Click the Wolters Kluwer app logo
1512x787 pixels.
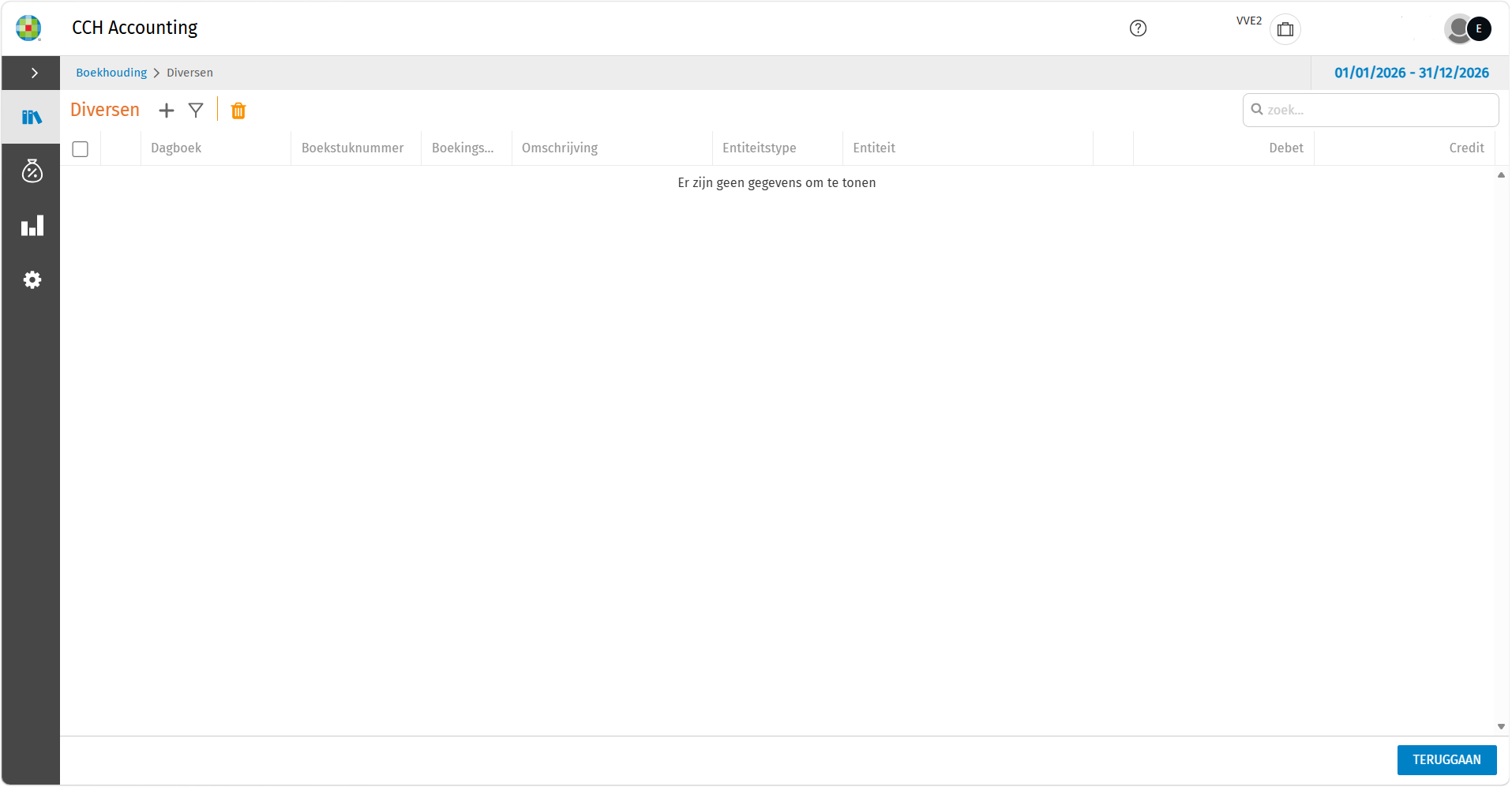pyautogui.click(x=28, y=28)
